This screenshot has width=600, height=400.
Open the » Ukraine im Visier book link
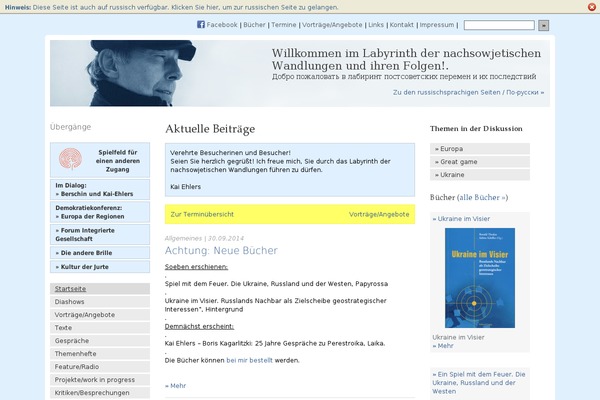pyautogui.click(x=461, y=219)
